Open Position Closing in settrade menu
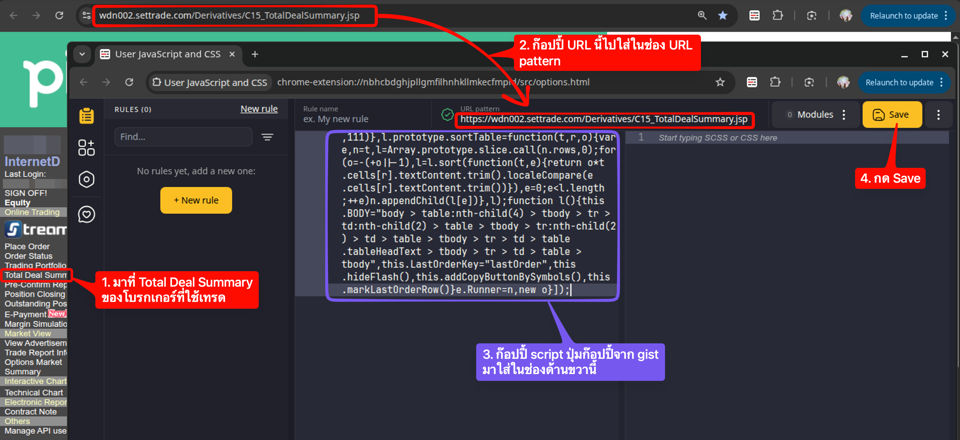Screen dimensions: 960x440 click(x=35, y=294)
